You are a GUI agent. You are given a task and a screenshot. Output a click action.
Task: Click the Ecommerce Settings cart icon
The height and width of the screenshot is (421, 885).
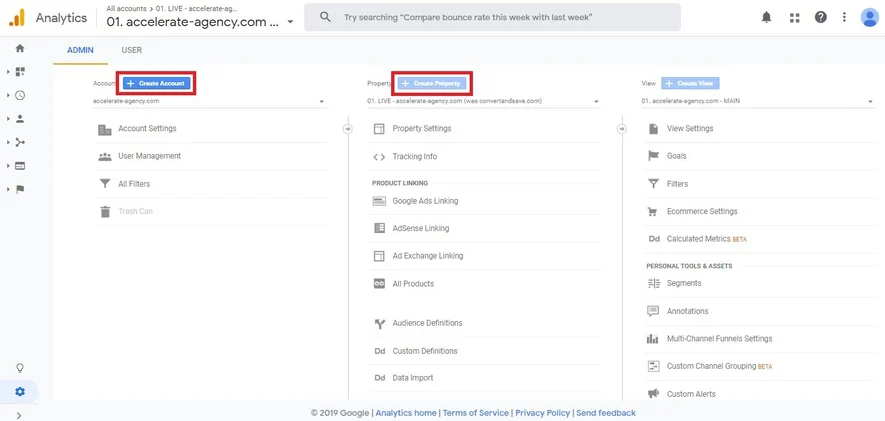click(652, 212)
